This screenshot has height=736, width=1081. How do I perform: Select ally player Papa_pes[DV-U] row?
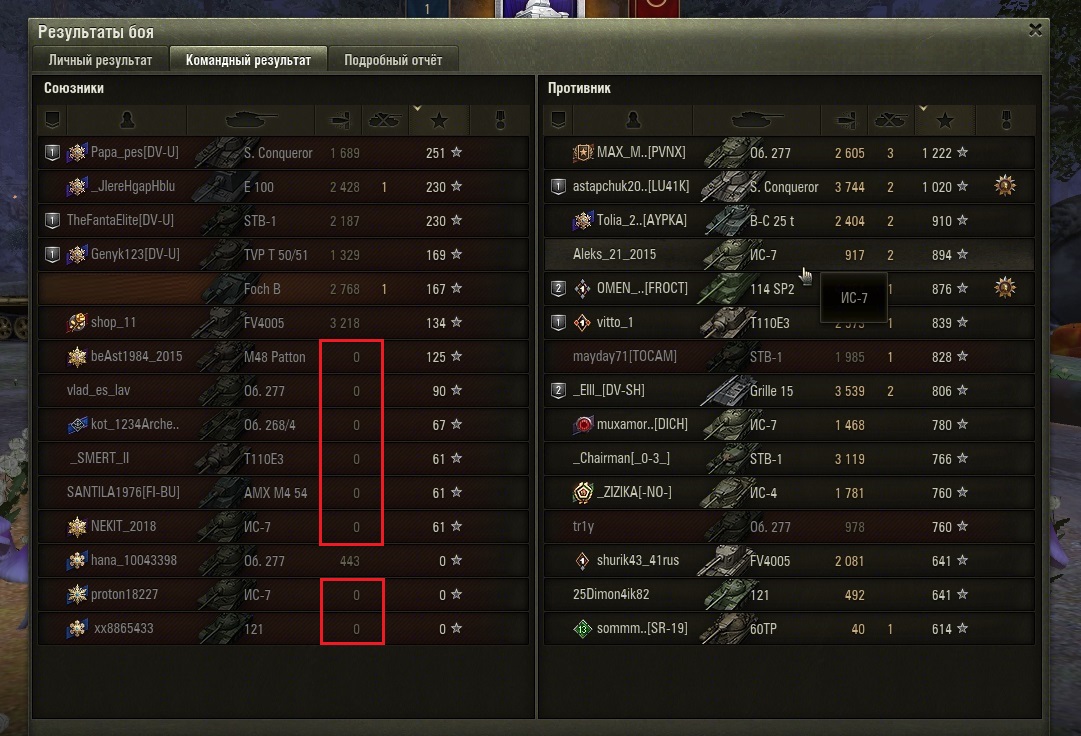tap(283, 152)
